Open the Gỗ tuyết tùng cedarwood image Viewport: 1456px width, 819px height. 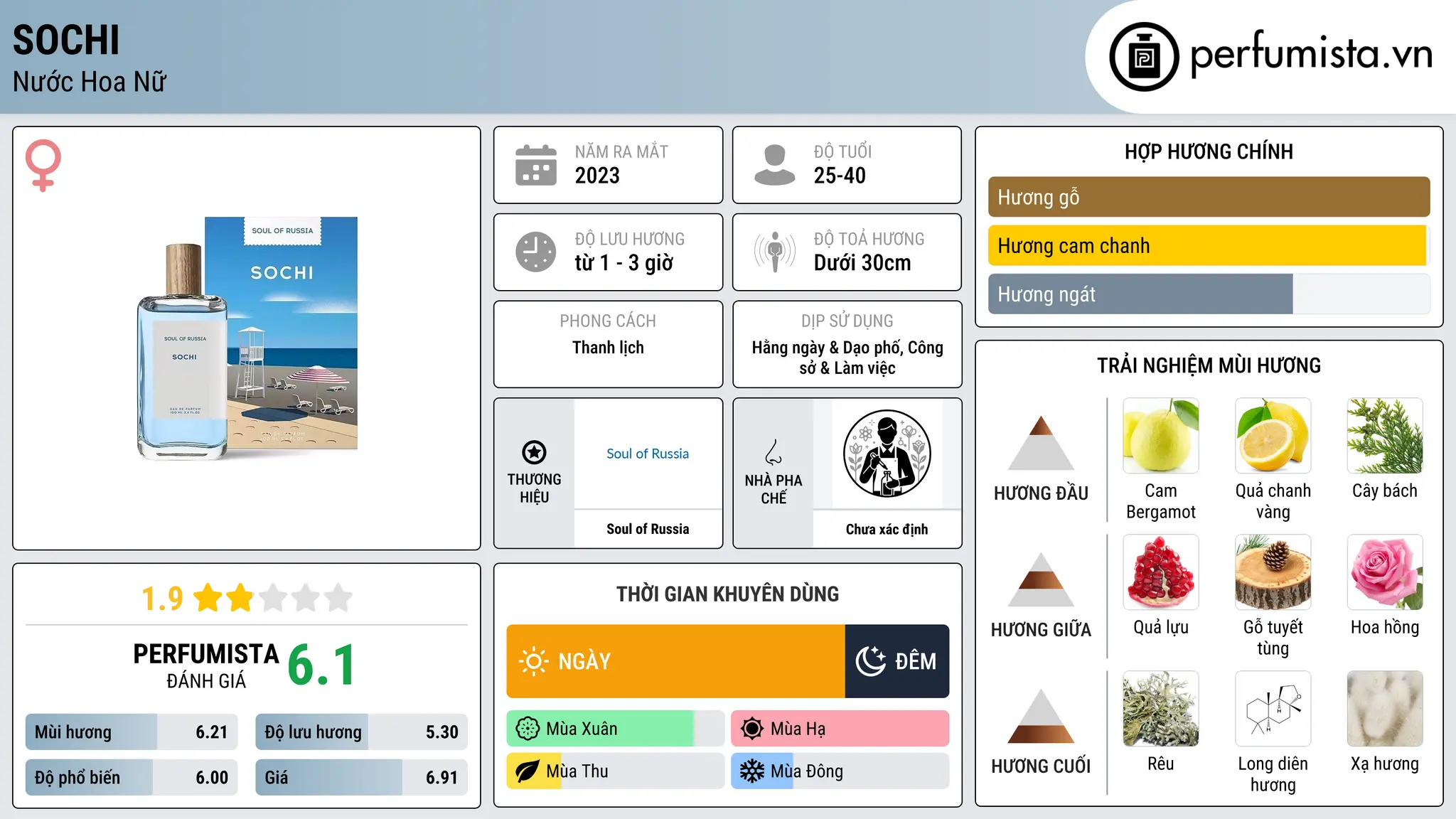1273,572
